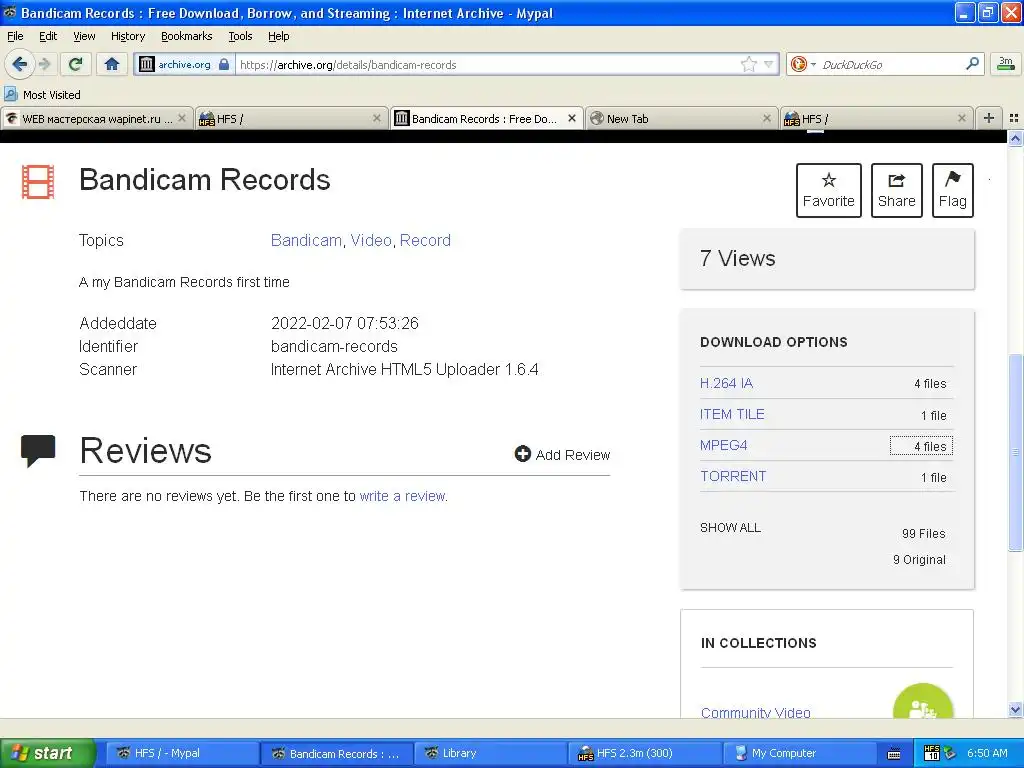The image size is (1024, 768).
Task: Open the Record topic link
Action: coord(425,240)
